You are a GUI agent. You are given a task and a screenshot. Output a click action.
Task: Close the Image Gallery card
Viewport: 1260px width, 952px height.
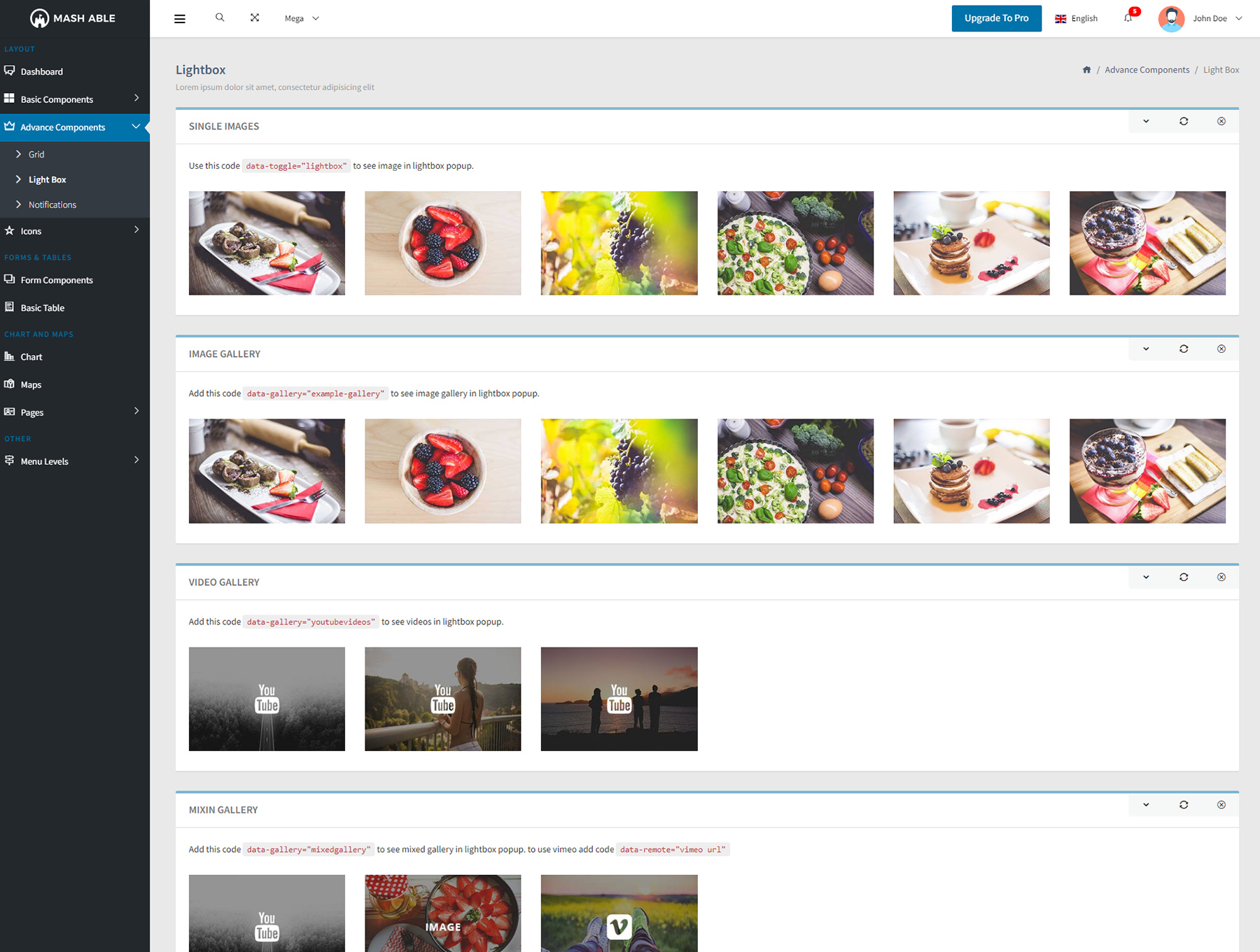pos(1221,349)
